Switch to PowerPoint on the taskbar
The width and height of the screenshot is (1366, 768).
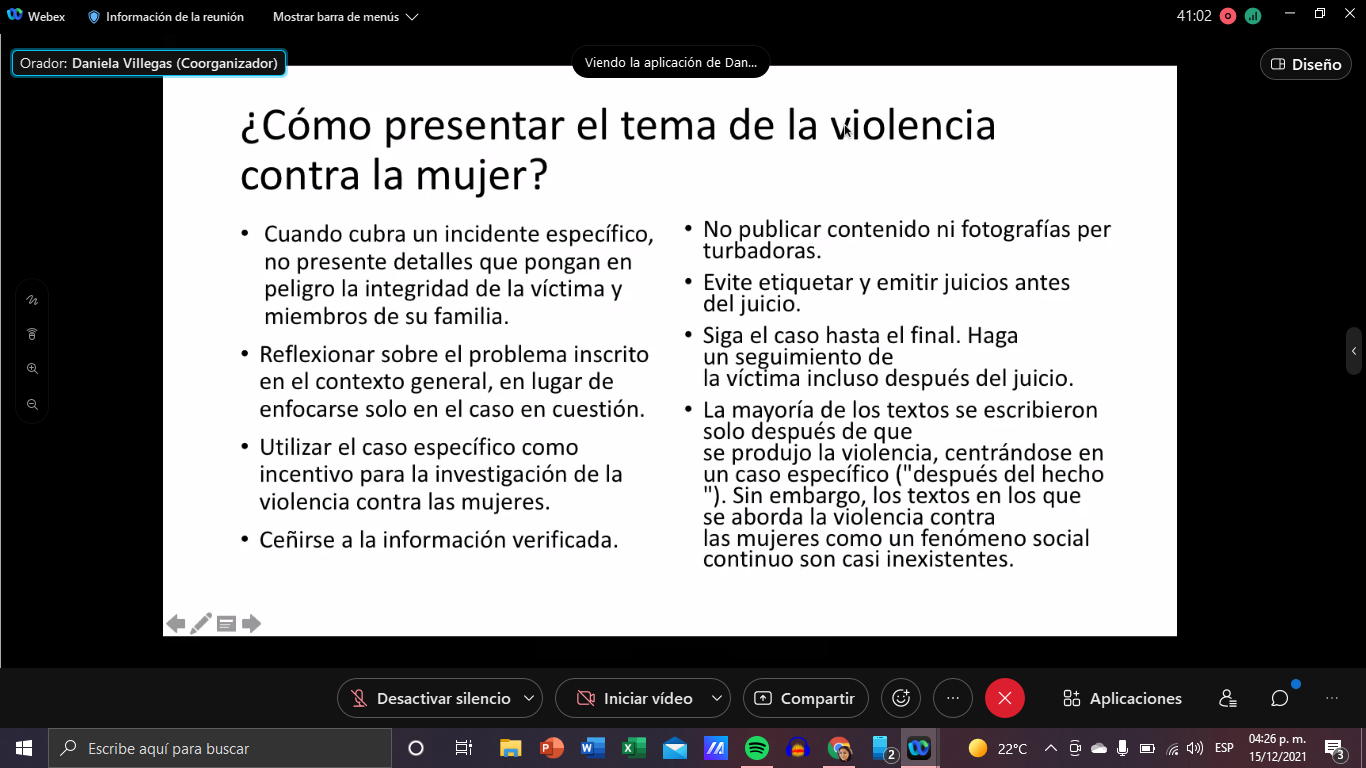552,748
